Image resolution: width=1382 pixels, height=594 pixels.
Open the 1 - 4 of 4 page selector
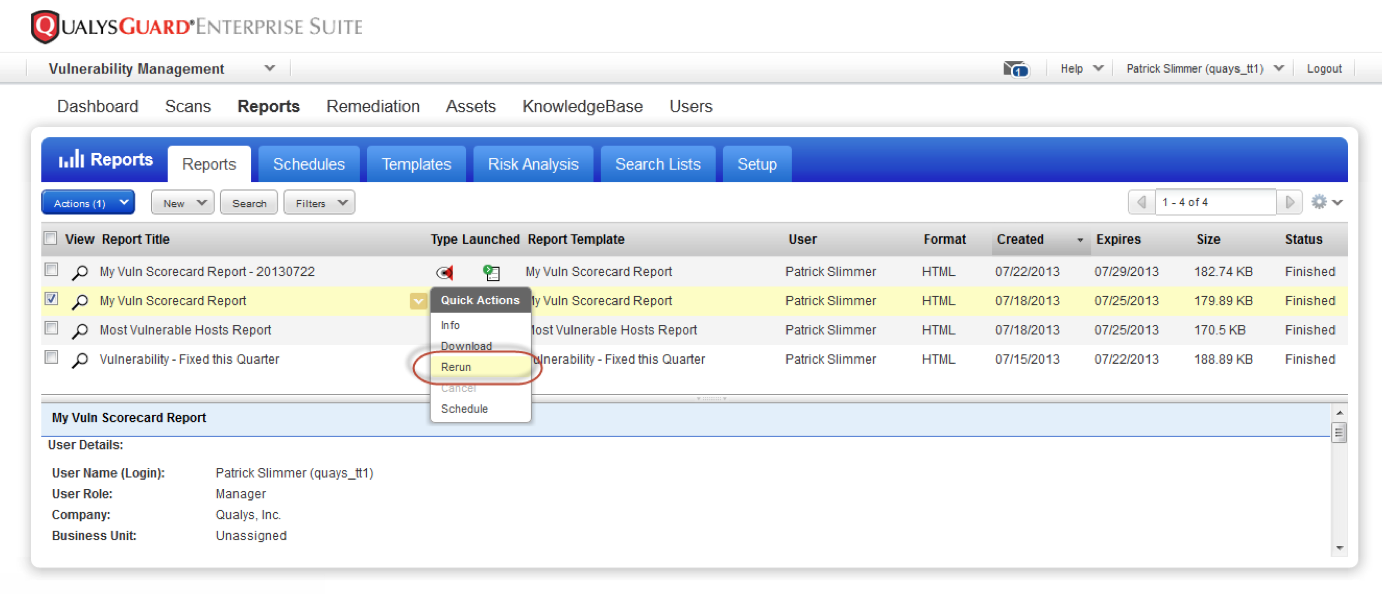pyautogui.click(x=1215, y=202)
